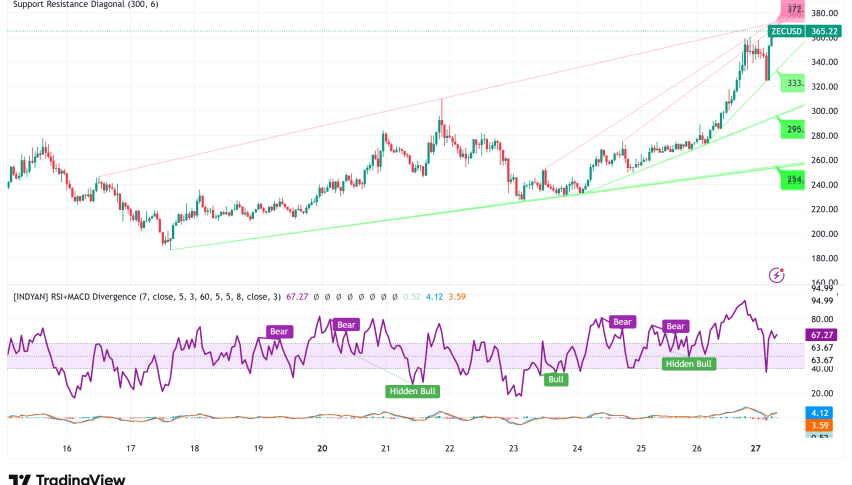Click the INDYAN RSI+MACD Divergence indicator title

pos(150,296)
